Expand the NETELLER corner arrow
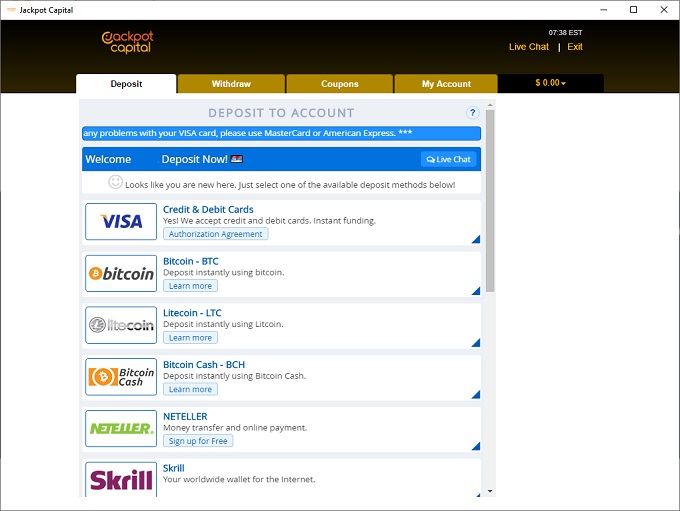Viewport: 680px width, 511px height. (x=476, y=446)
